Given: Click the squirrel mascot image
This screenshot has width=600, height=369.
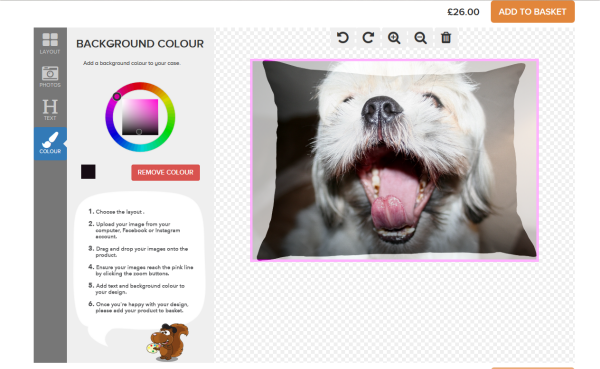Looking at the screenshot, I should 168,342.
